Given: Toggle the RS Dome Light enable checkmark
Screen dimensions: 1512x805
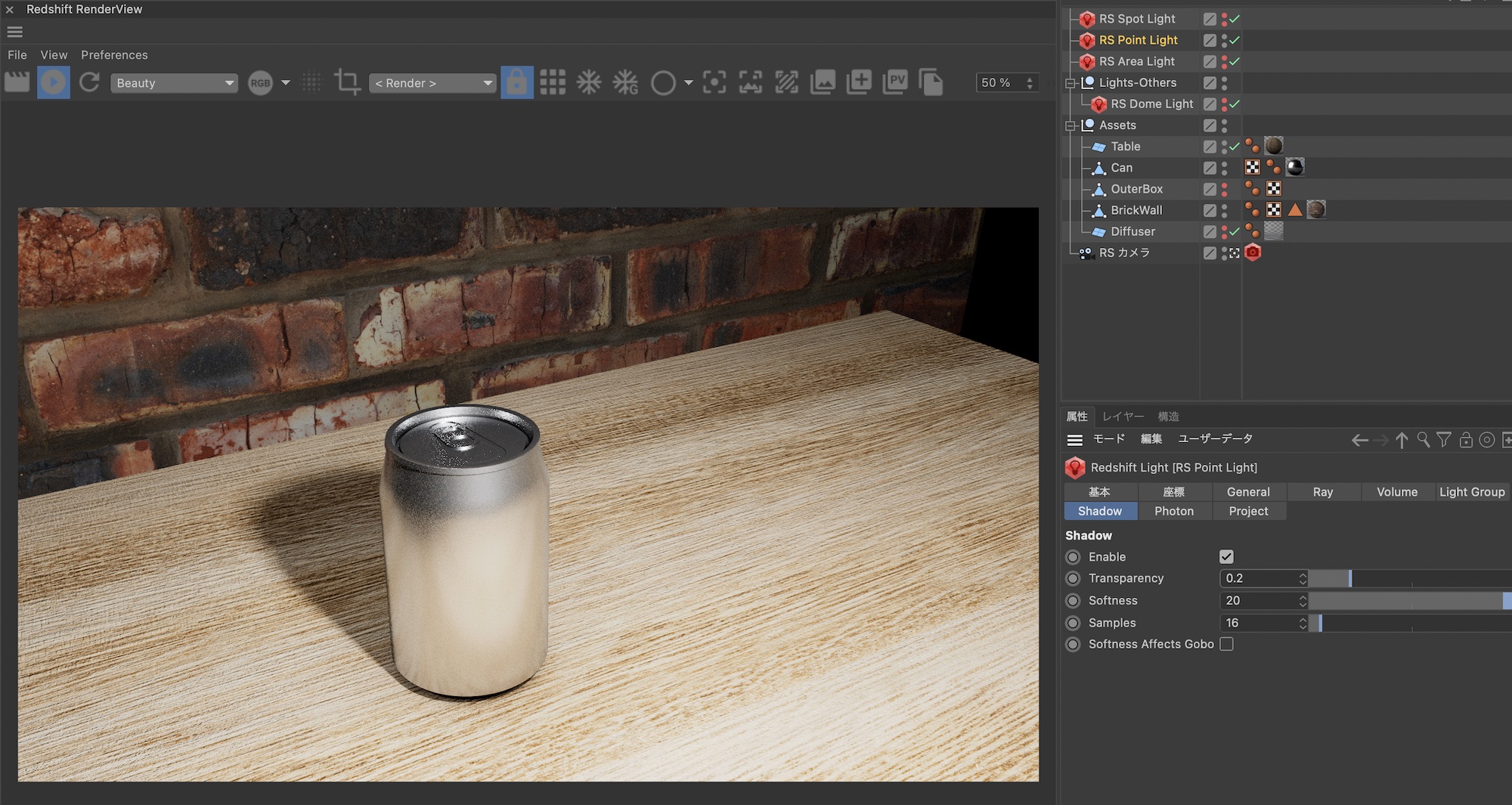Looking at the screenshot, I should click(1235, 104).
